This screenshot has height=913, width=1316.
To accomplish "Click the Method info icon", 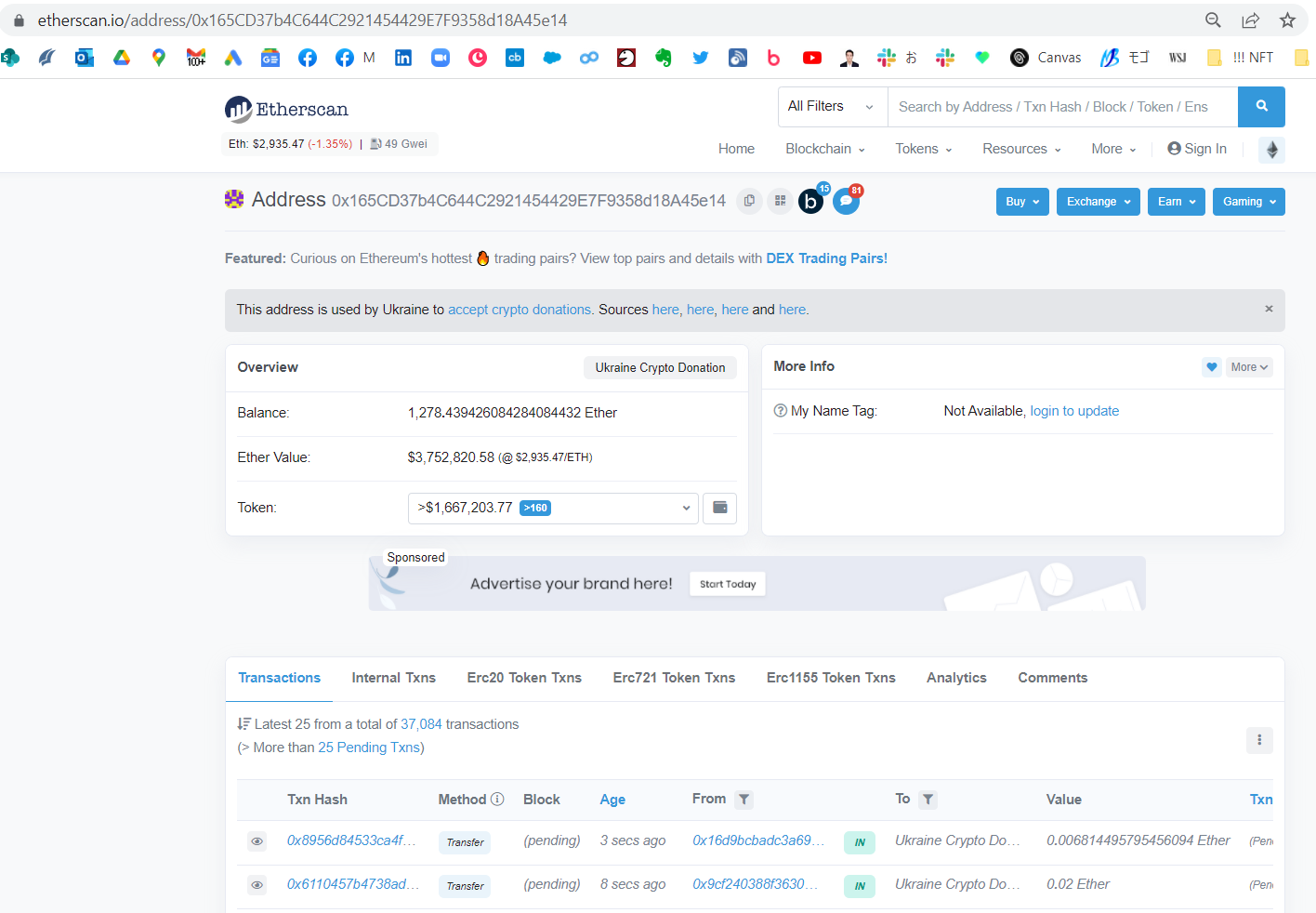I will pyautogui.click(x=497, y=800).
